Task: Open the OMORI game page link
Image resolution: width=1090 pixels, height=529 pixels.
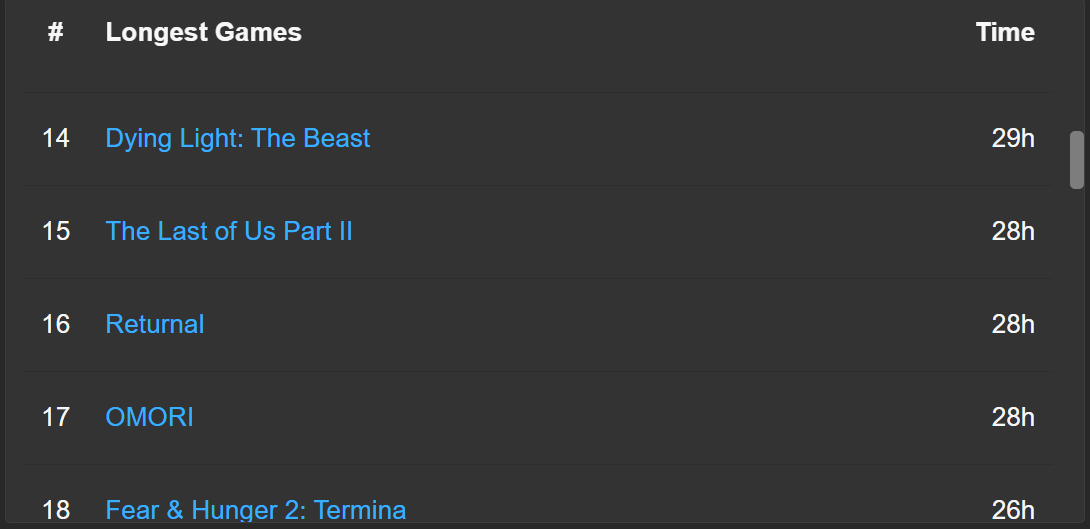Action: pos(149,417)
